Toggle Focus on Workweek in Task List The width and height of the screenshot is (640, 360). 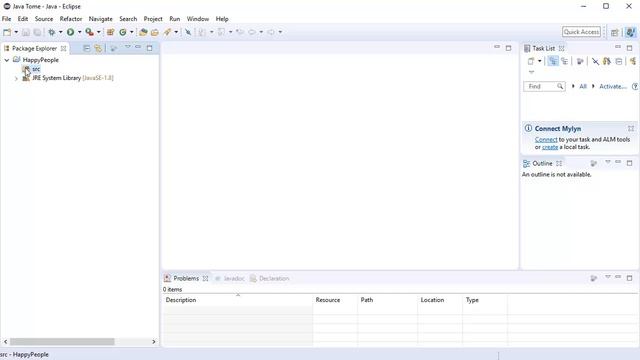[580, 61]
